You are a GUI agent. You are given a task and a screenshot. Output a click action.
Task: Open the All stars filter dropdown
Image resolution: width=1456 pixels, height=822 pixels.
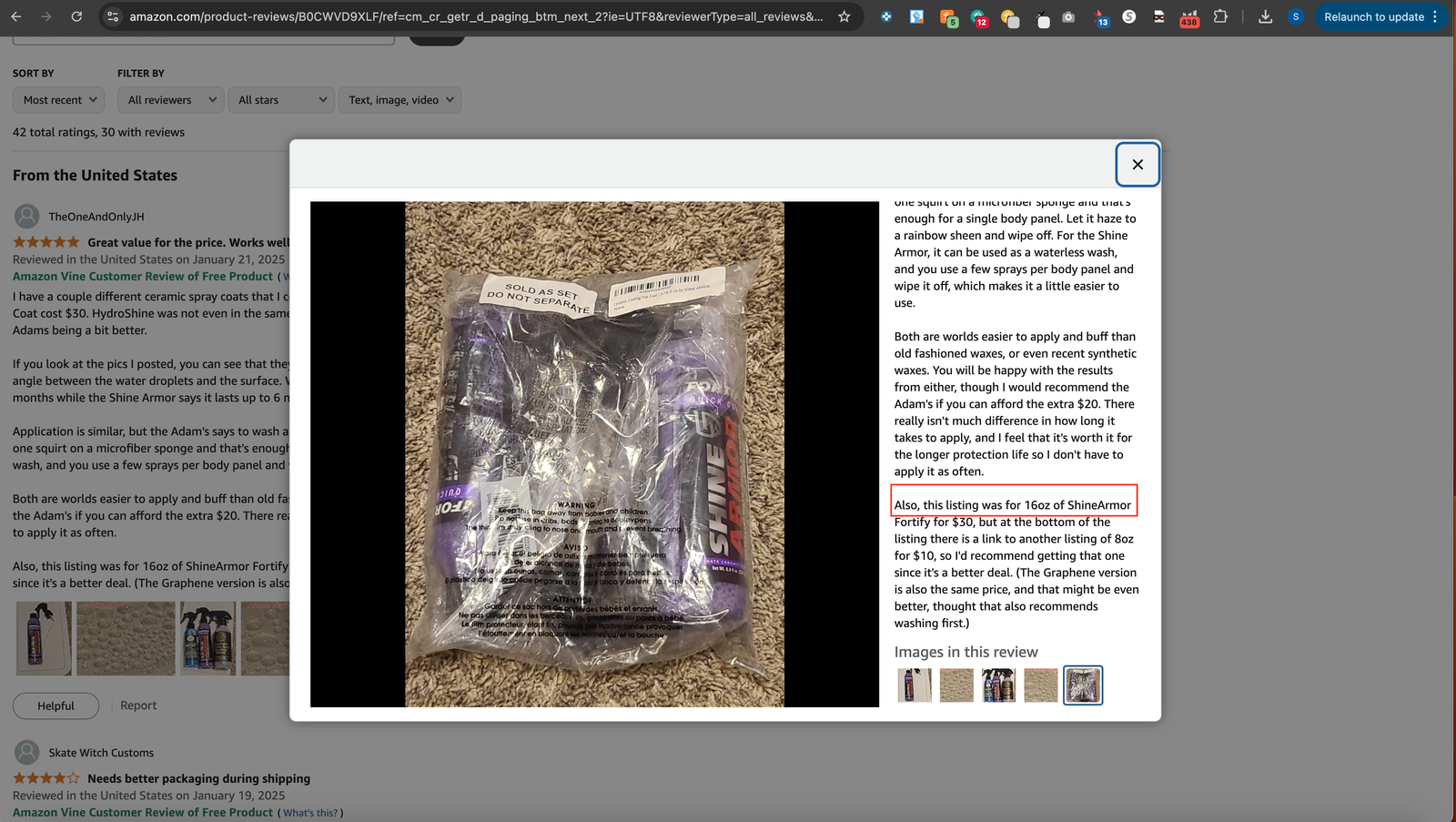(281, 100)
